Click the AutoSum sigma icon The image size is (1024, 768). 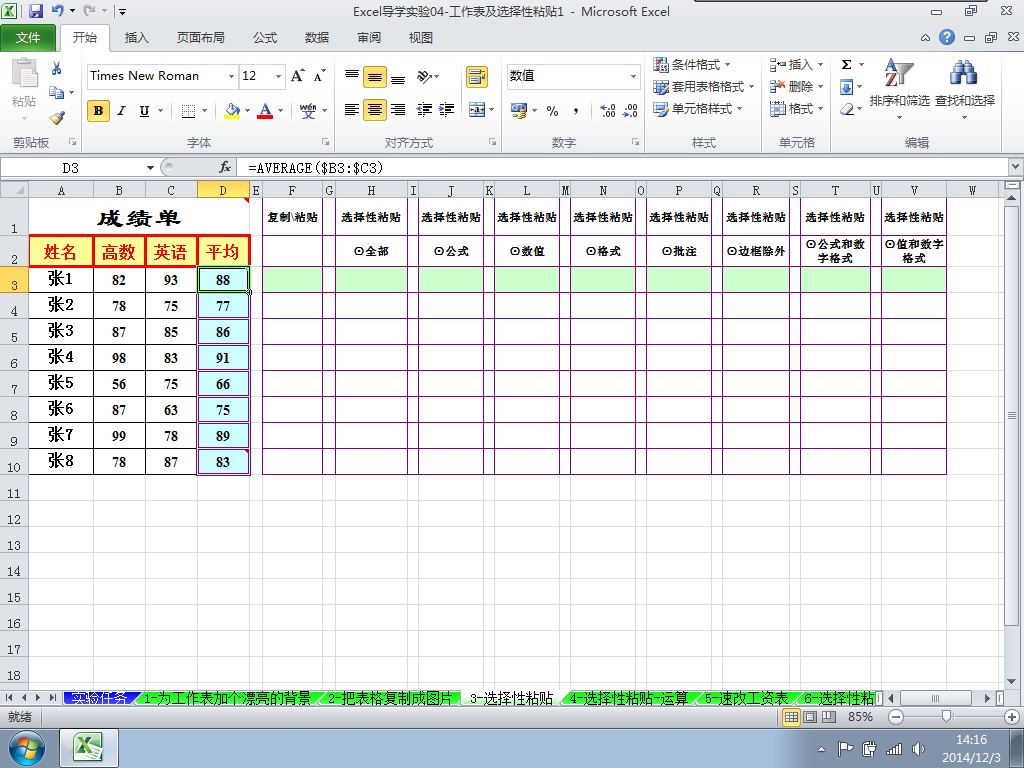846,64
